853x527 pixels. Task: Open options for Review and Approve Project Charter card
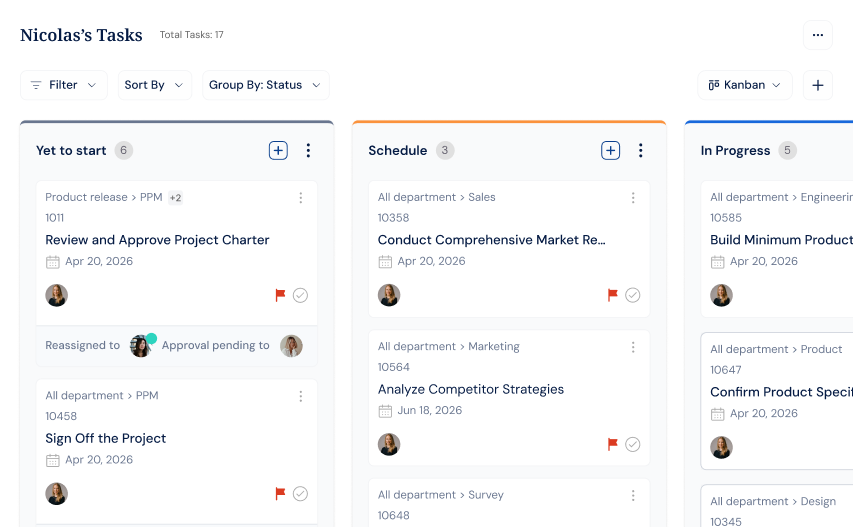pos(300,198)
